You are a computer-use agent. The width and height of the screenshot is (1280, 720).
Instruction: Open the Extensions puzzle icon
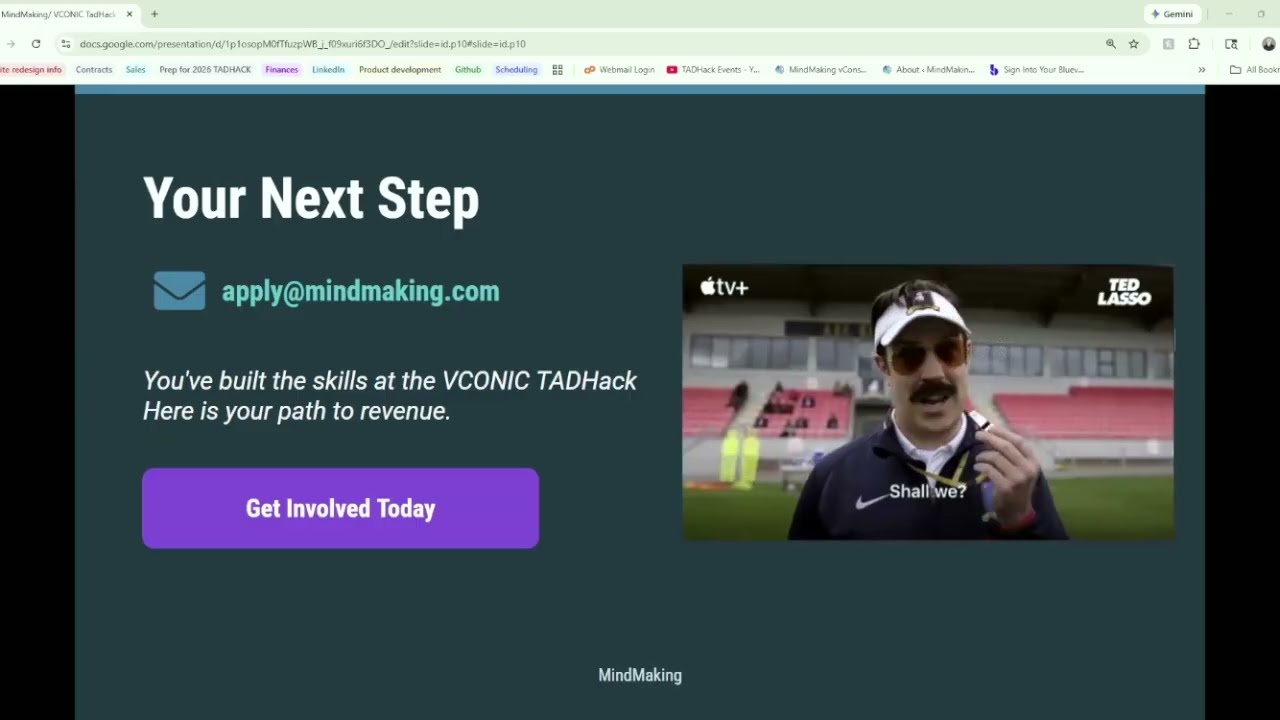[1194, 44]
